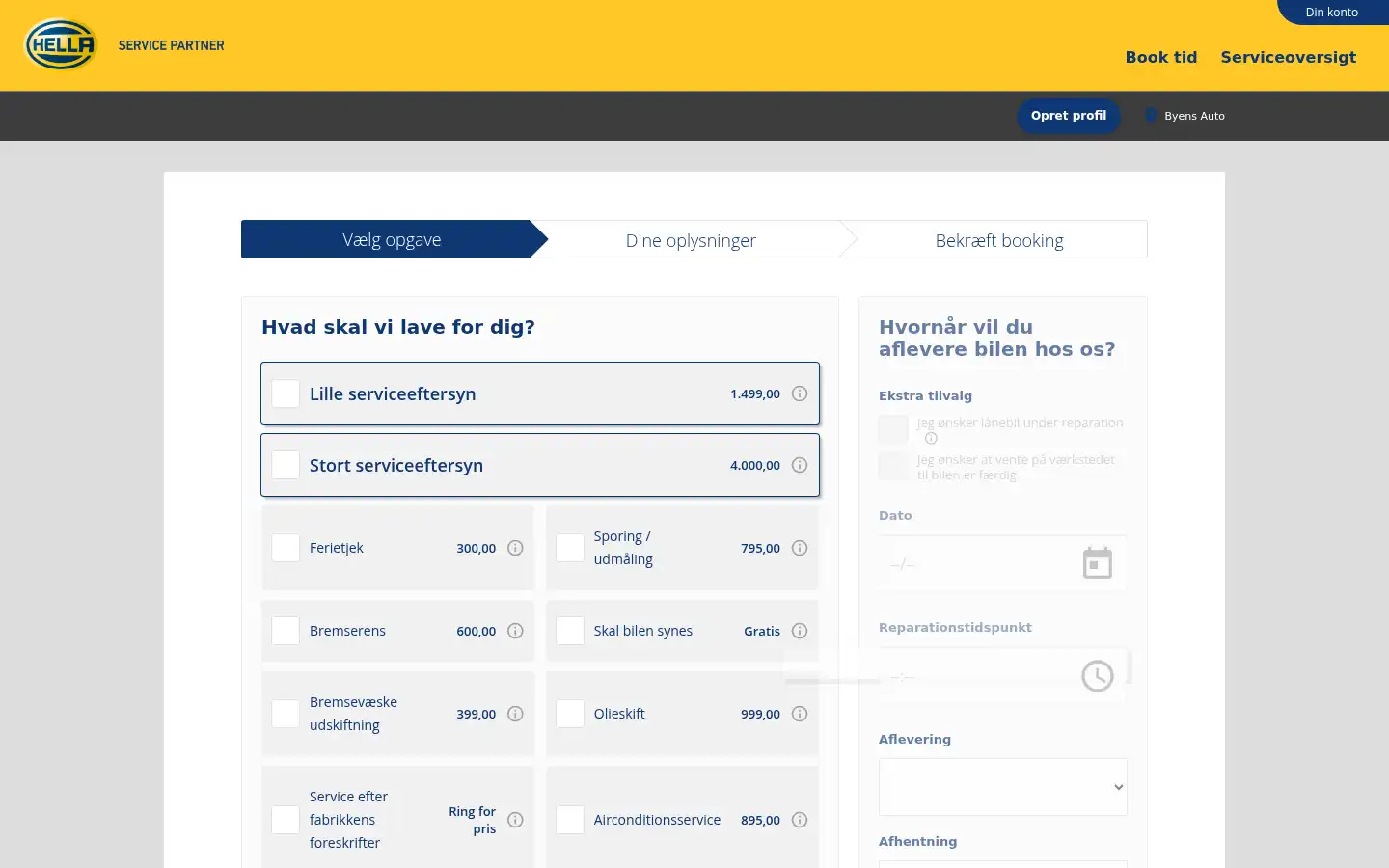Open Book tid in the header
Viewport: 1389px width, 868px height.
[x=1161, y=57]
